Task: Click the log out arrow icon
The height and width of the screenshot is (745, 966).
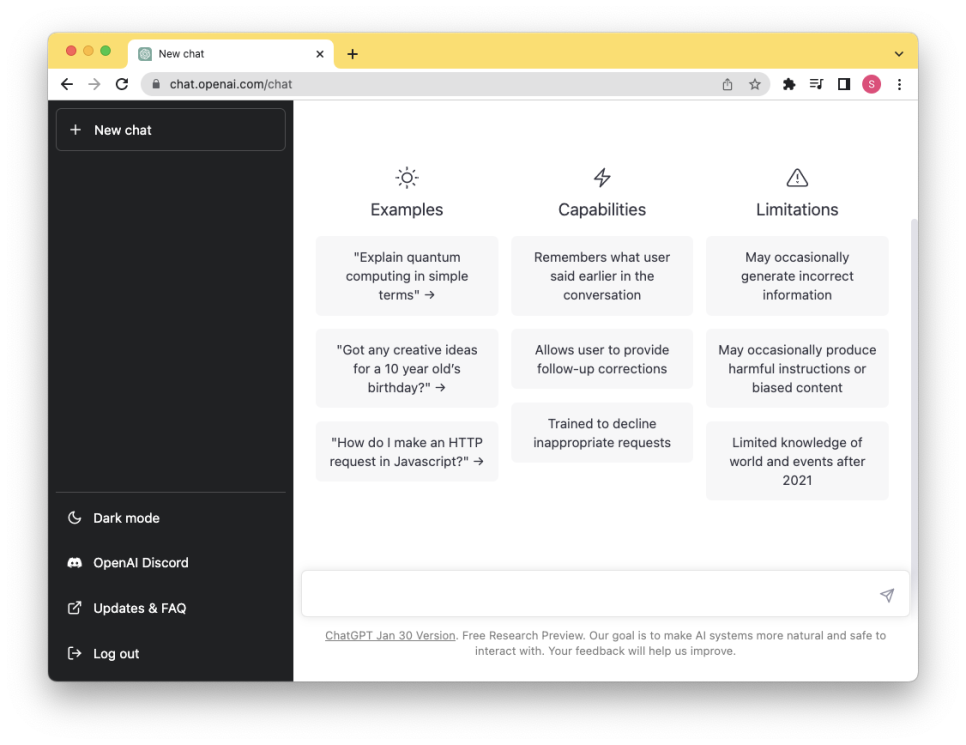Action: [75, 654]
